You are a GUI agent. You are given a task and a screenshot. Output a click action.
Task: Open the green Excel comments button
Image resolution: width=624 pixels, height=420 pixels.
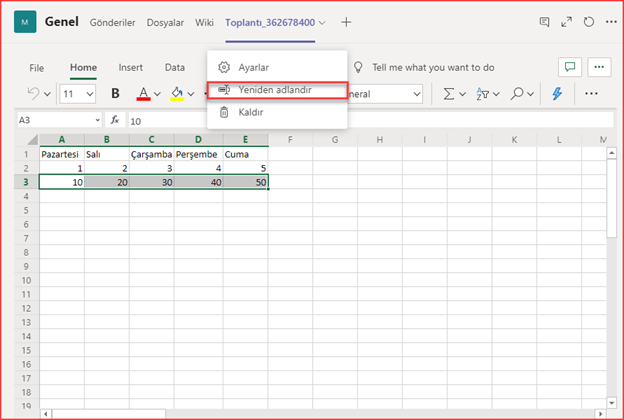pos(570,67)
